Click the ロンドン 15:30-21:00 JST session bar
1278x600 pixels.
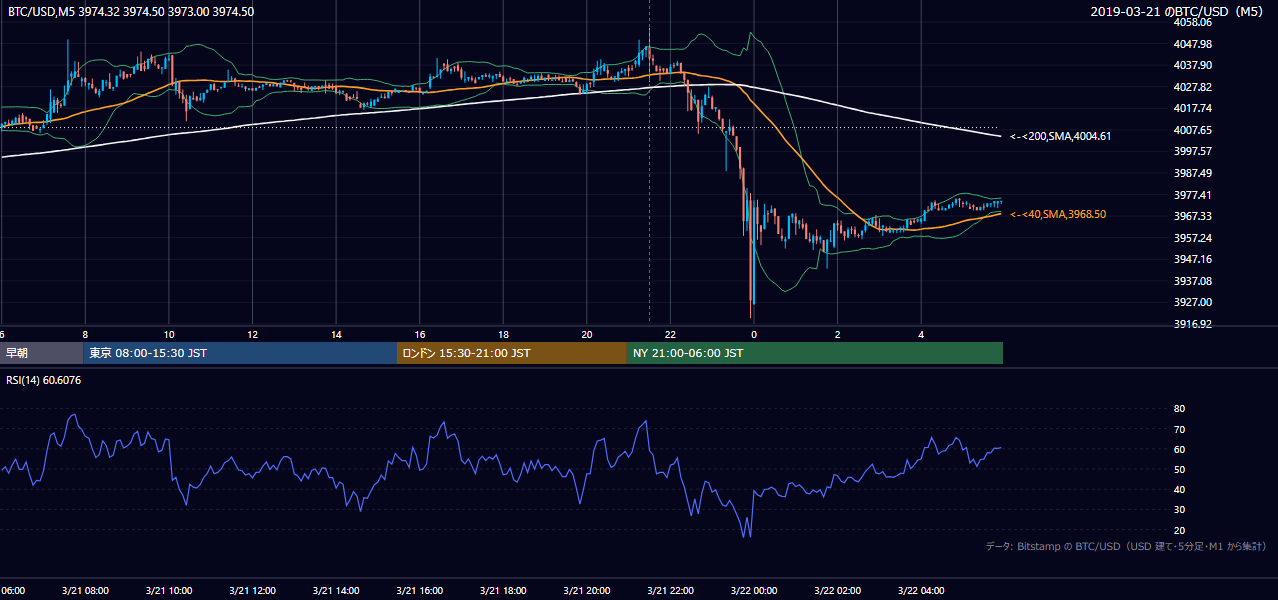pos(512,353)
